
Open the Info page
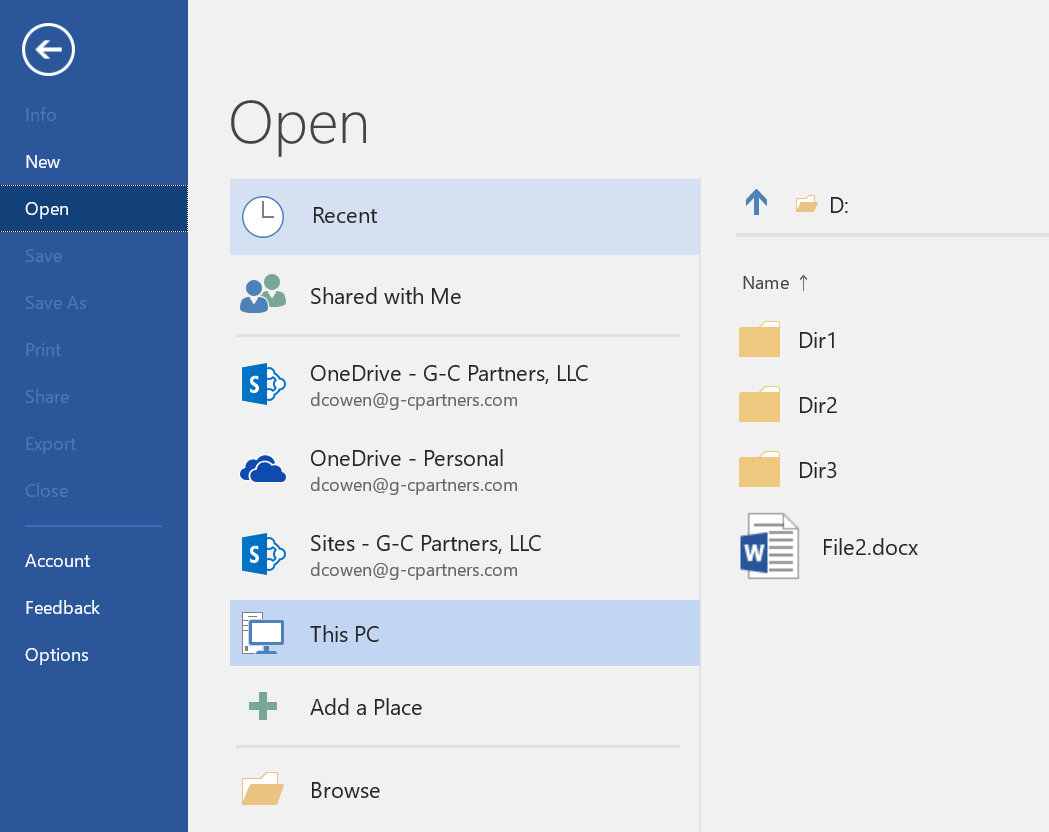(x=41, y=114)
